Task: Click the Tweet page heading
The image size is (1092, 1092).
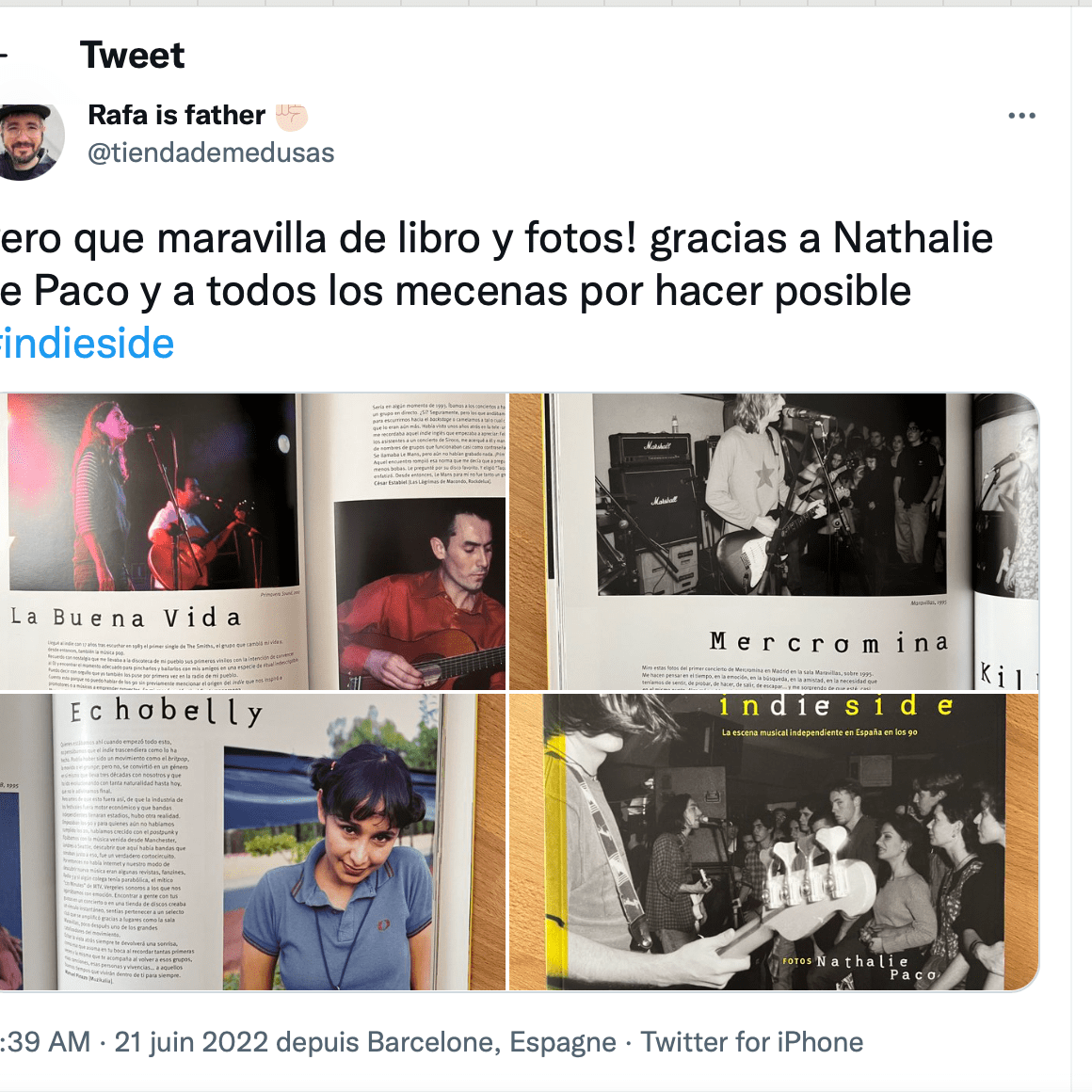Action: tap(133, 55)
